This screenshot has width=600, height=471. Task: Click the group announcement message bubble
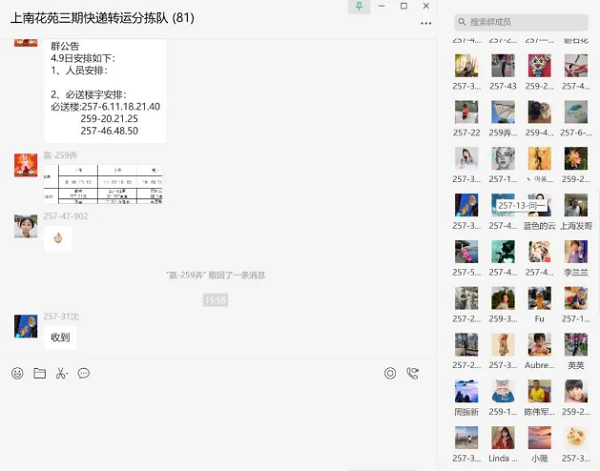(x=105, y=90)
